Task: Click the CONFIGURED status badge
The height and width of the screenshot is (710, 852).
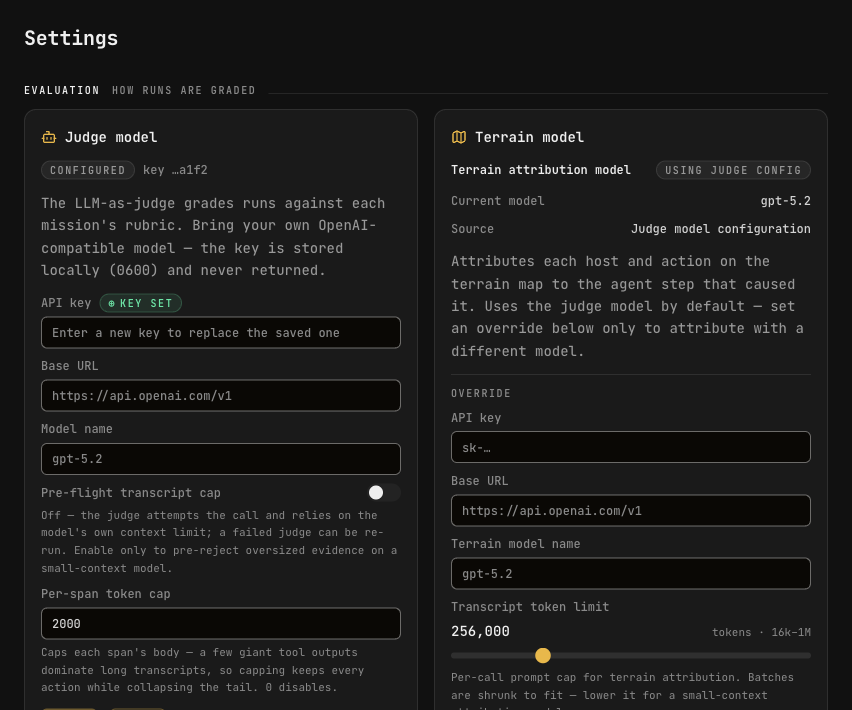Action: click(x=87, y=170)
